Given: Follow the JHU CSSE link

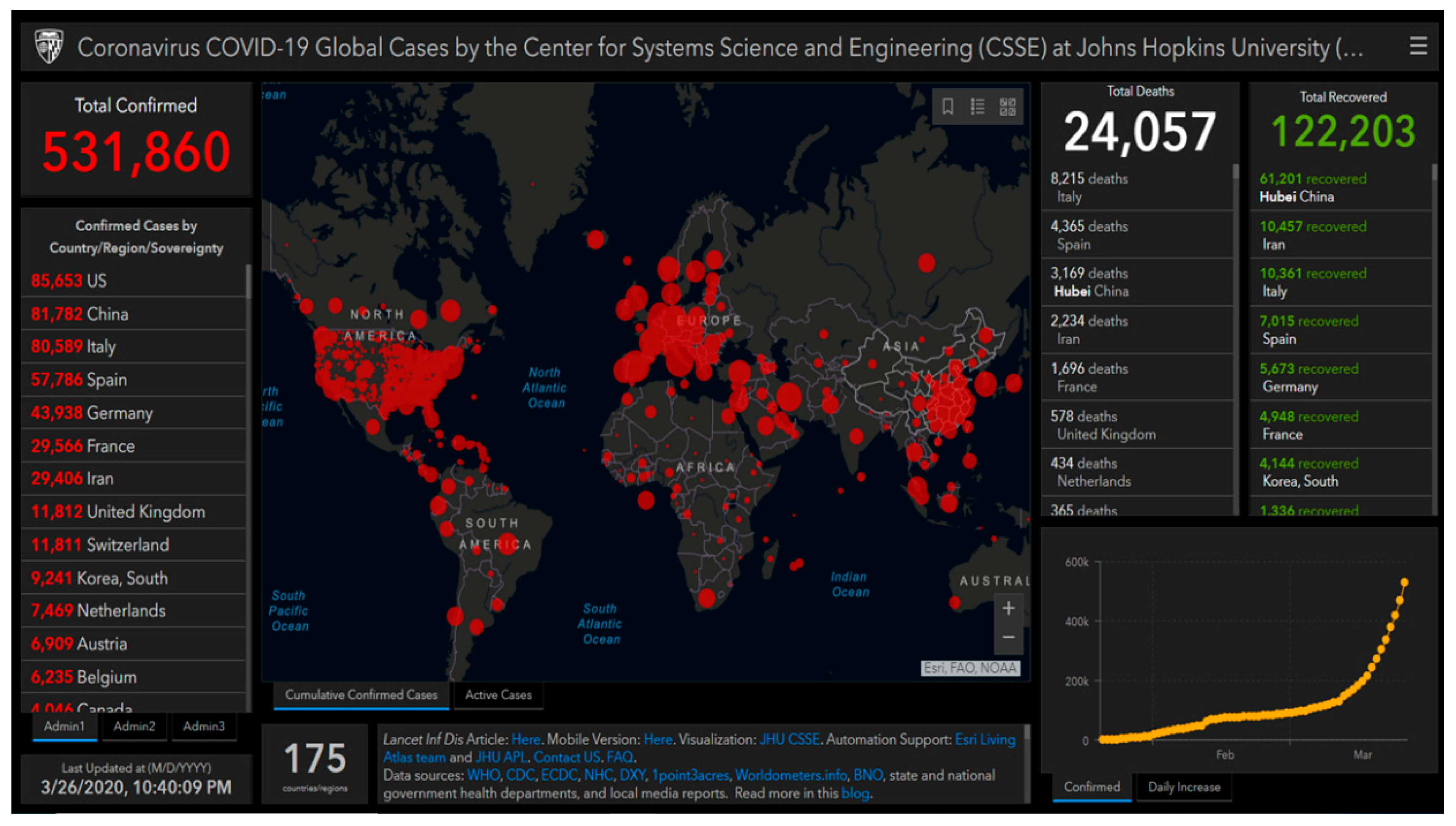Looking at the screenshot, I should 789,740.
